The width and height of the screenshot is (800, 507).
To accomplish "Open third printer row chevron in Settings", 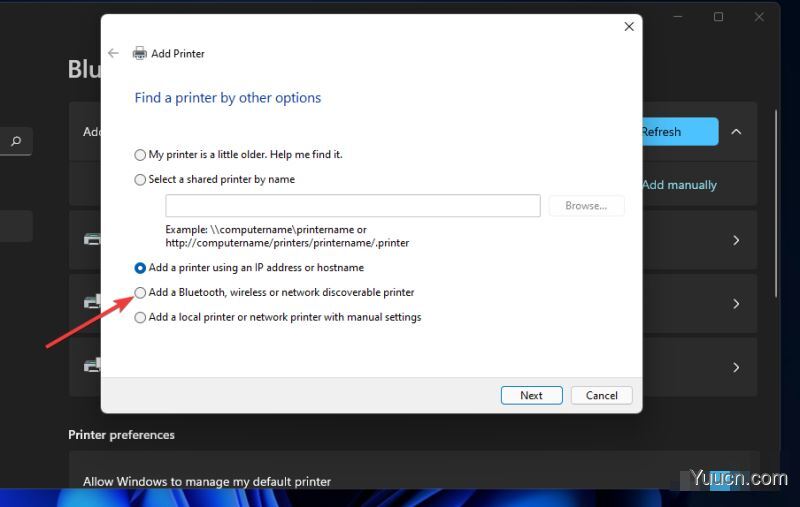I will pos(736,367).
